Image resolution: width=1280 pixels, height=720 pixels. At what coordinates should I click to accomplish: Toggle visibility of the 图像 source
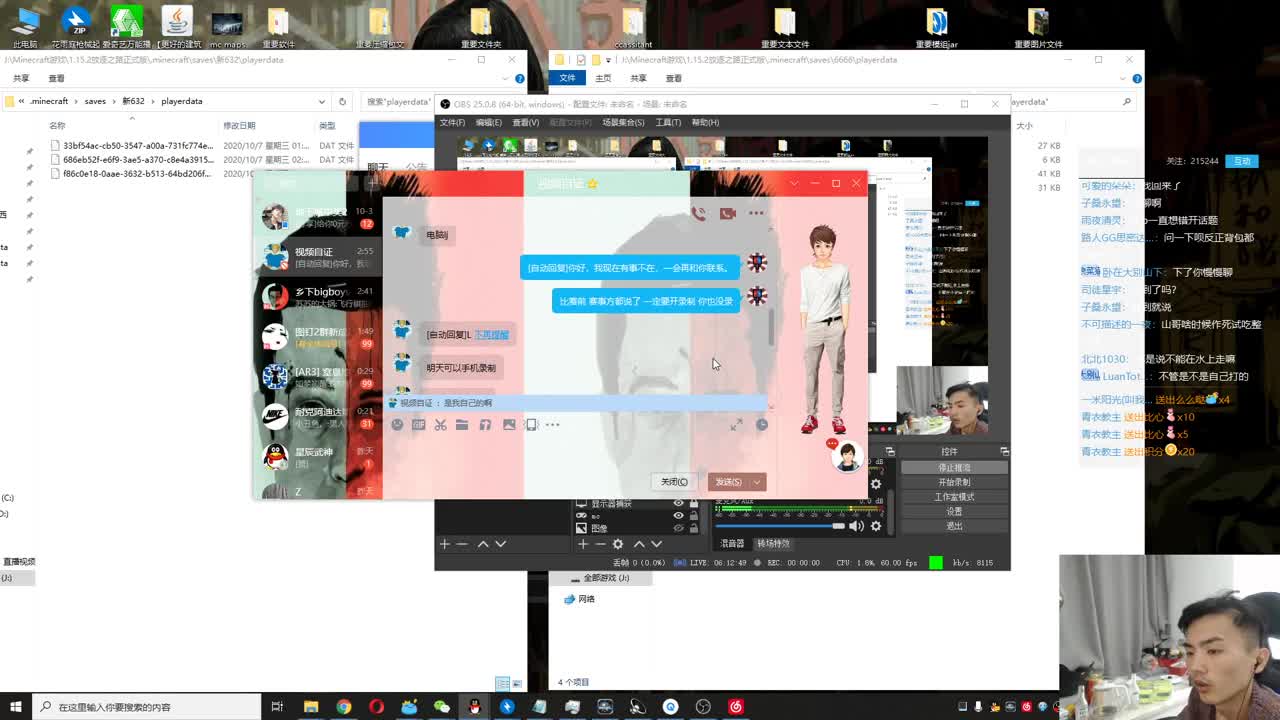pos(678,528)
